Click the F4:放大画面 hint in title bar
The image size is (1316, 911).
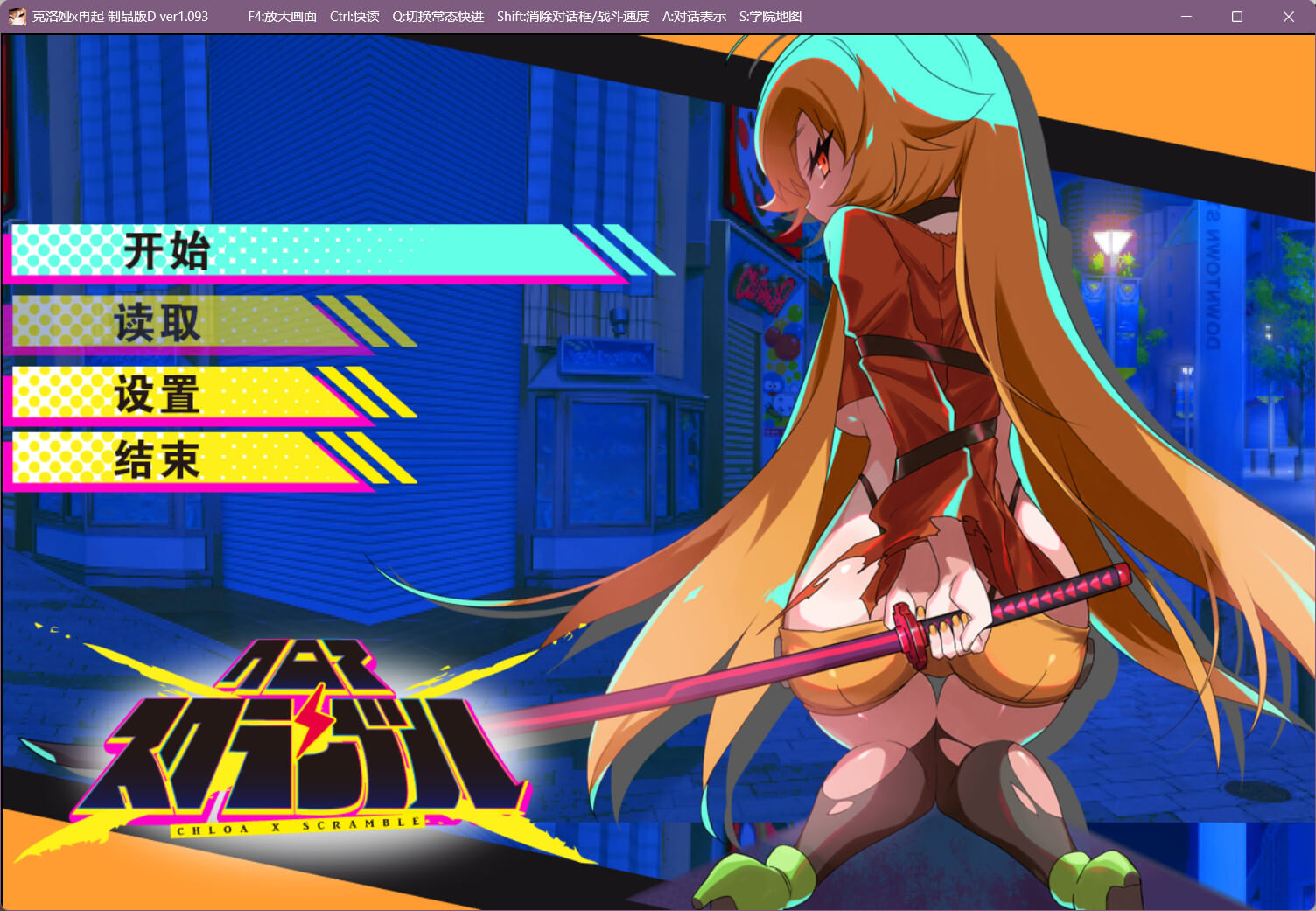point(282,17)
